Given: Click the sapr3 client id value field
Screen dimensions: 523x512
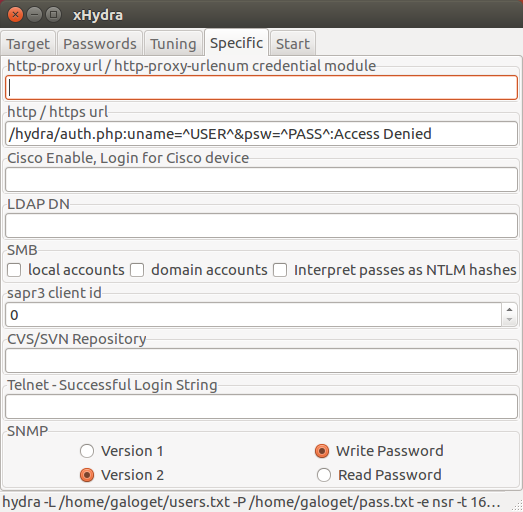Looking at the screenshot, I should pyautogui.click(x=253, y=315).
